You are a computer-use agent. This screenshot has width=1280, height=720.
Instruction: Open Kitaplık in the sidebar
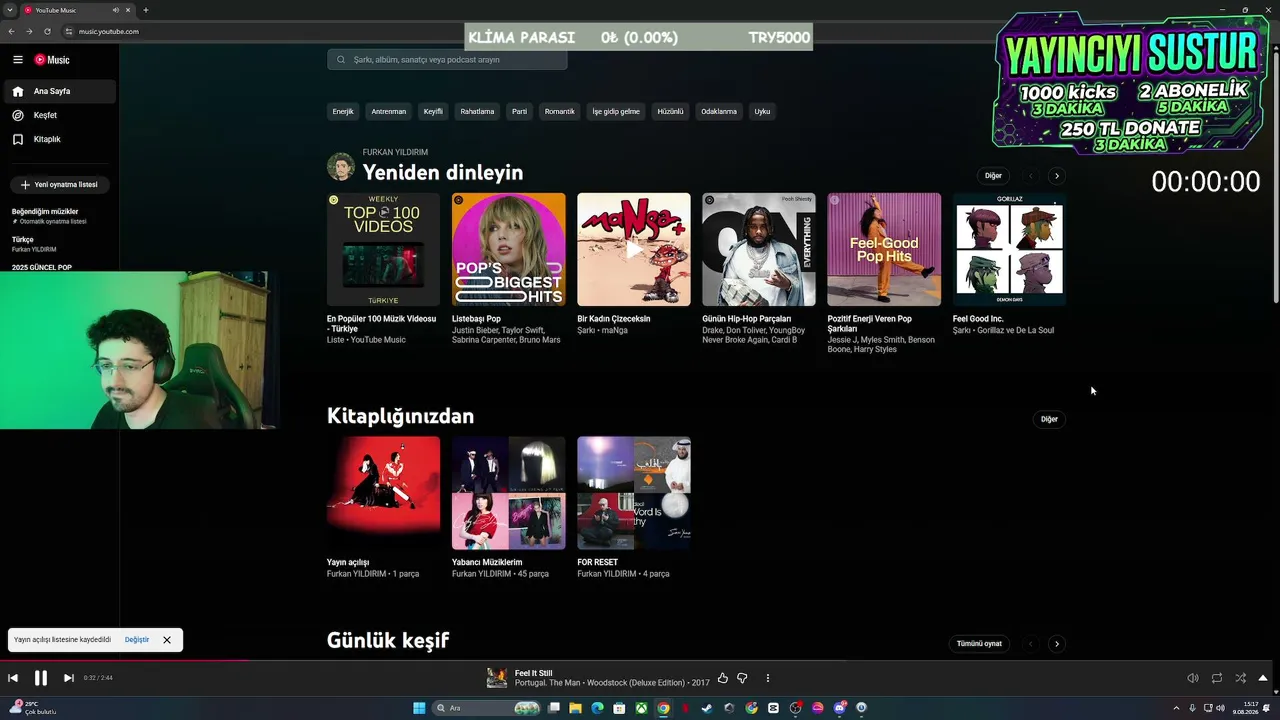click(x=59, y=139)
